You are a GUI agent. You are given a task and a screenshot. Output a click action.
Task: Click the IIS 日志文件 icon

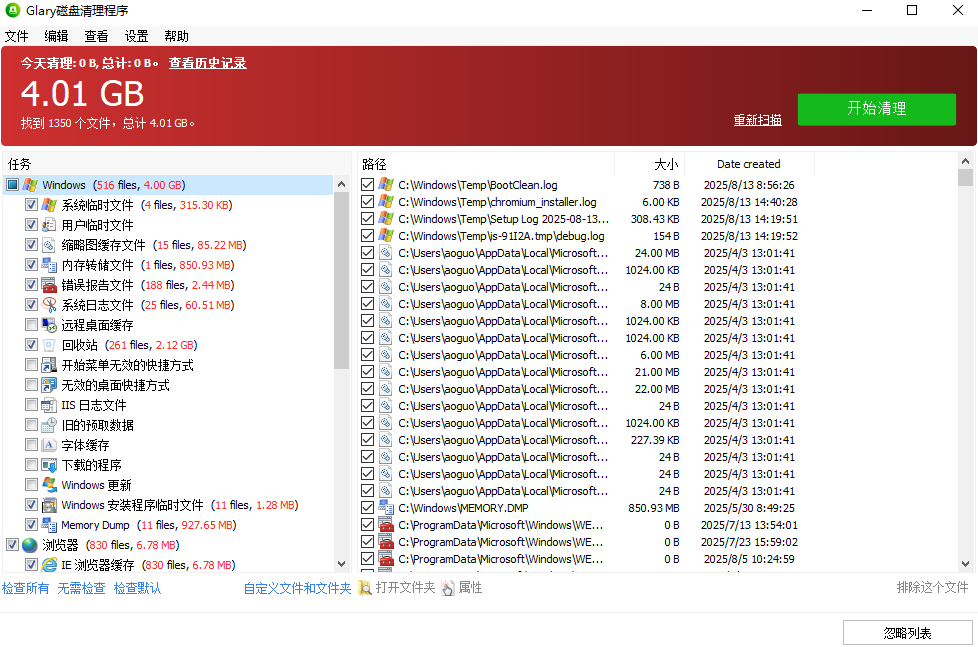click(x=49, y=405)
